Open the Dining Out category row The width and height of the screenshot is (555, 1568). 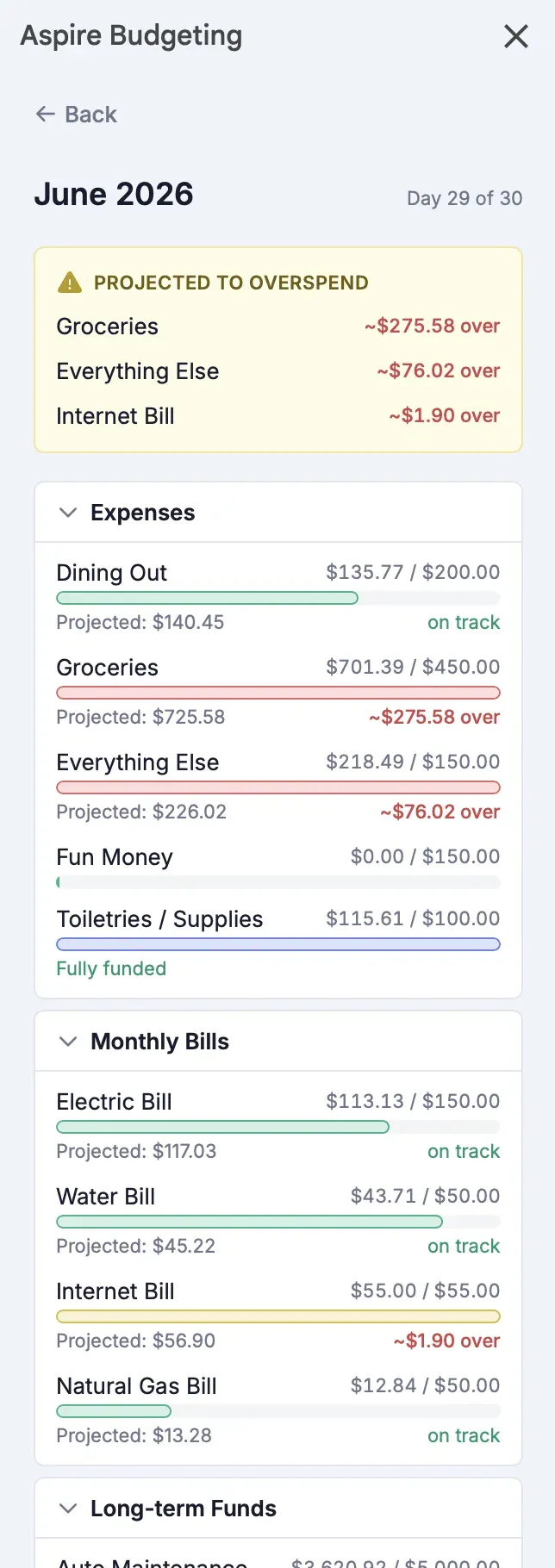coord(278,597)
